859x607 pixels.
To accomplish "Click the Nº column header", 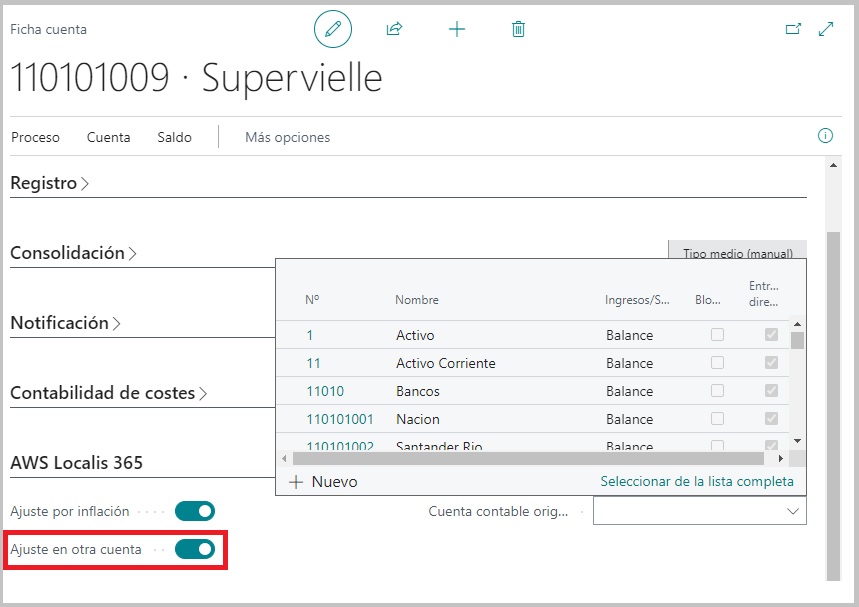I will point(312,300).
